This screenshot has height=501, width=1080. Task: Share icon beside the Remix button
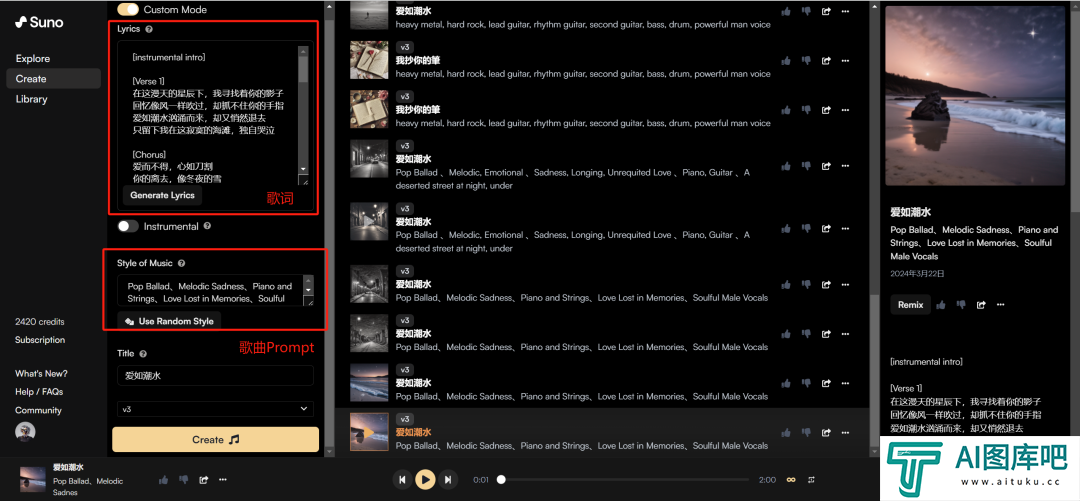coord(981,305)
